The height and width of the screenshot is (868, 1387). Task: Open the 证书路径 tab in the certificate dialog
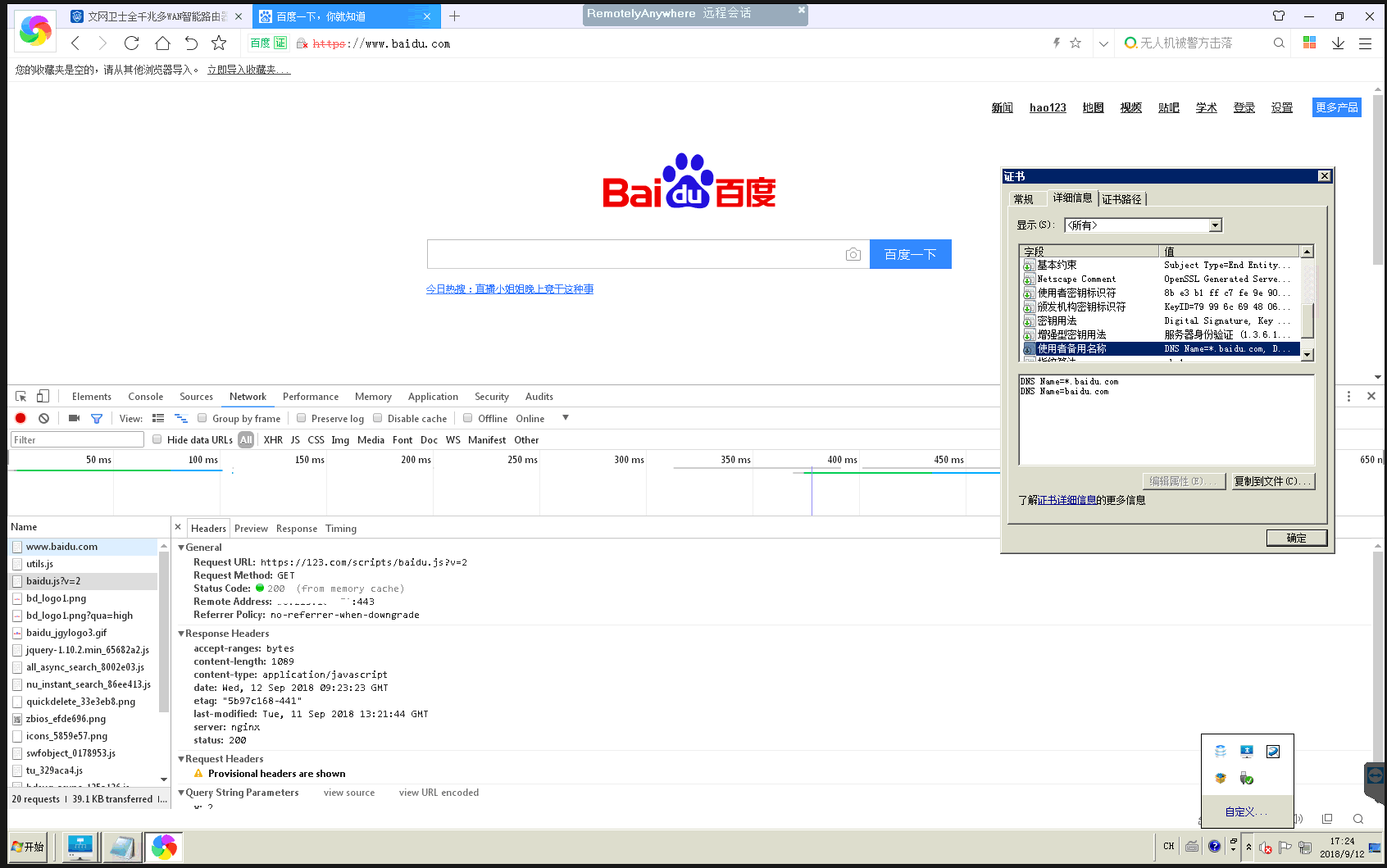pos(1121,199)
